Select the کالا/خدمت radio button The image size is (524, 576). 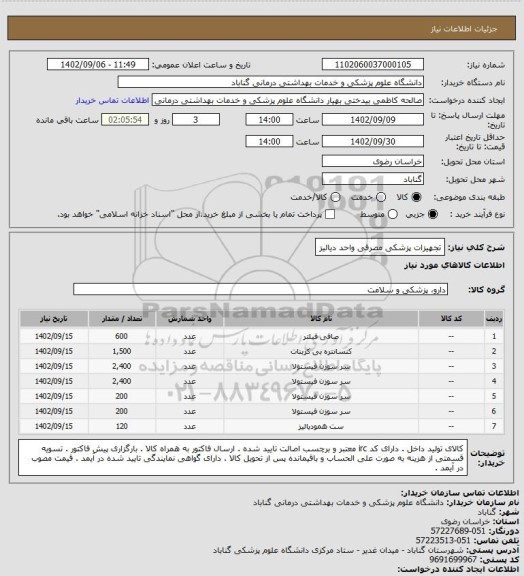(x=335, y=197)
